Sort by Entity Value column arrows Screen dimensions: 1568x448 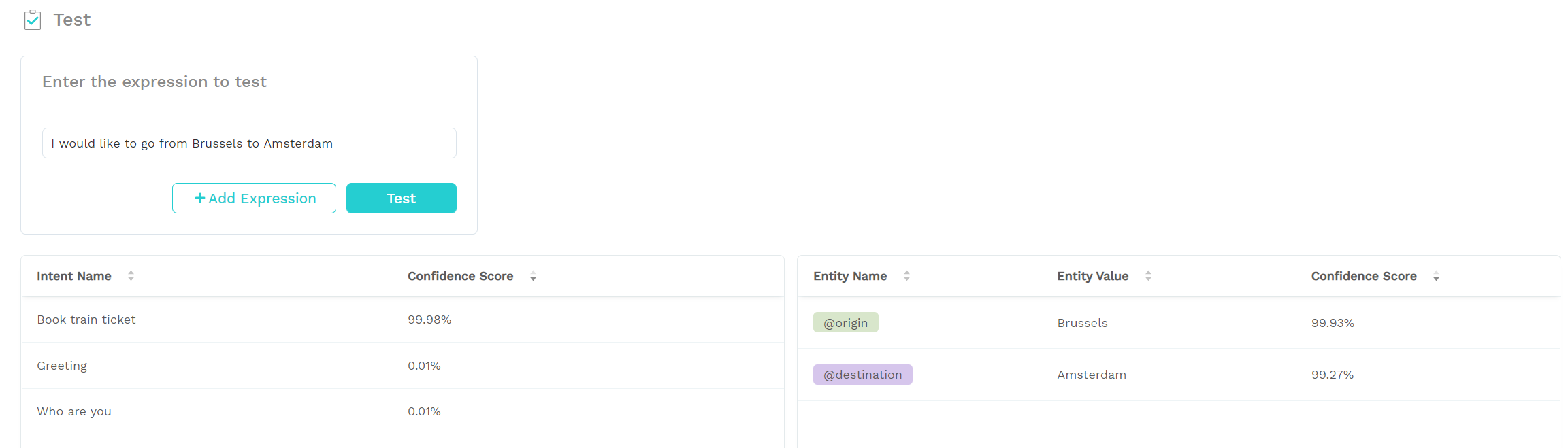coord(1148,276)
